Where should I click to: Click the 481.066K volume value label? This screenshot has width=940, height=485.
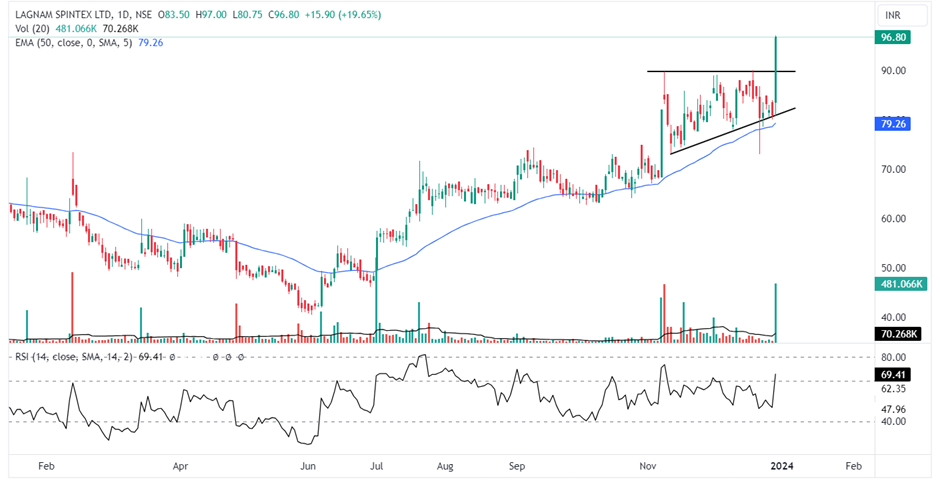point(899,283)
